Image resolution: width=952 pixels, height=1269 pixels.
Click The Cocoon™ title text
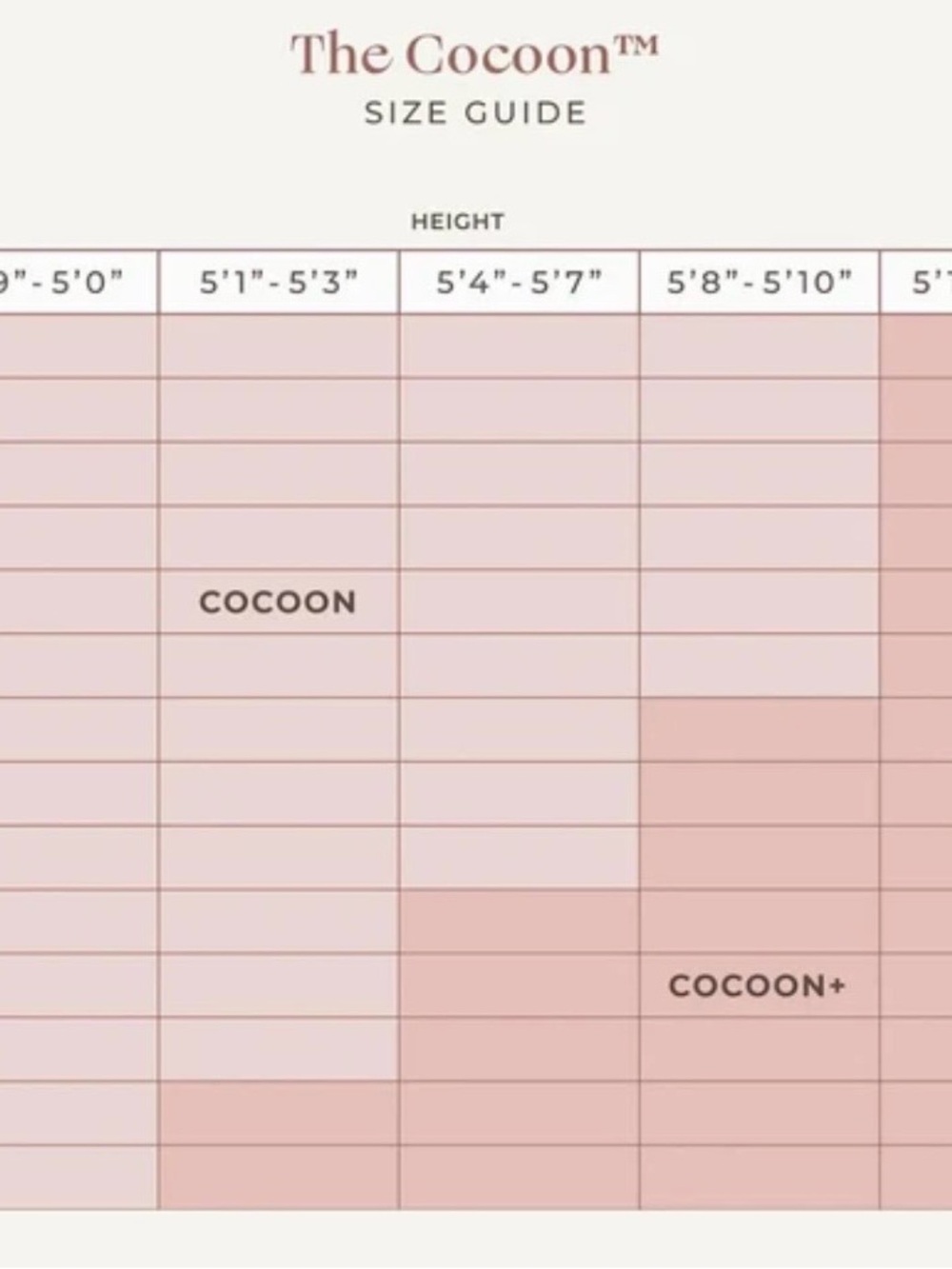click(474, 54)
